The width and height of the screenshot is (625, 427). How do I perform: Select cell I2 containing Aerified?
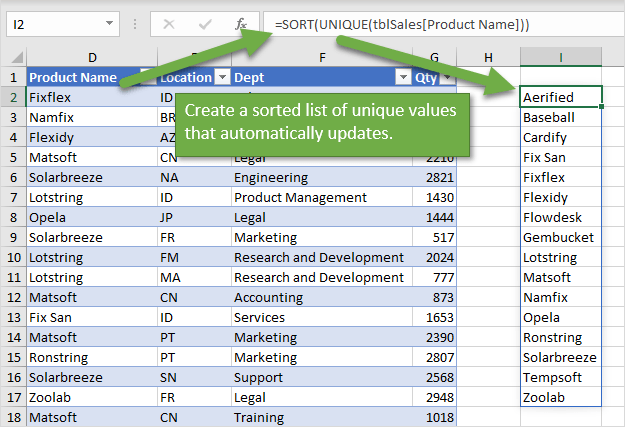pyautogui.click(x=560, y=97)
